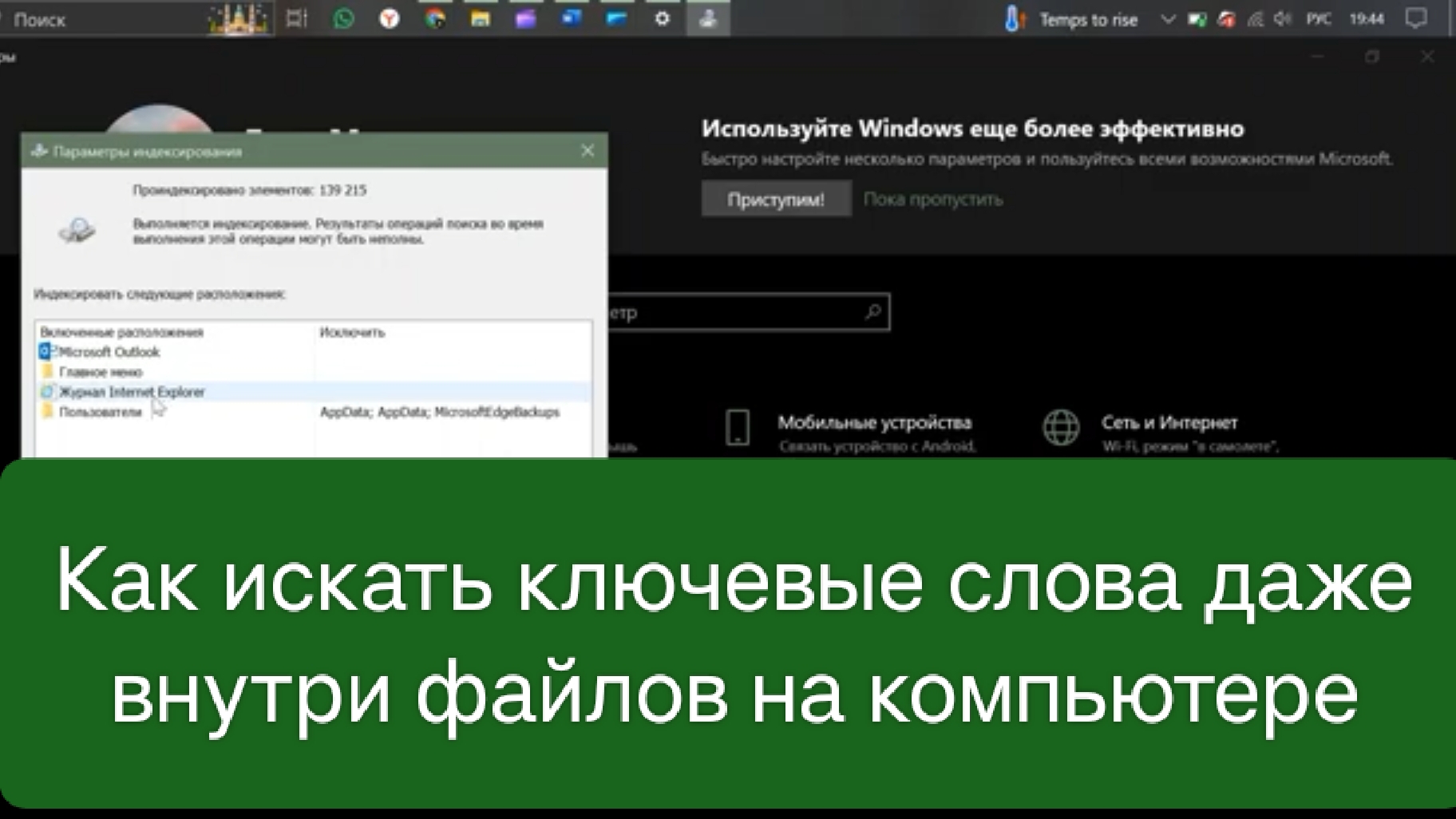Click the Settings search field
Image resolution: width=1456 pixels, height=819 pixels.
pos(758,312)
